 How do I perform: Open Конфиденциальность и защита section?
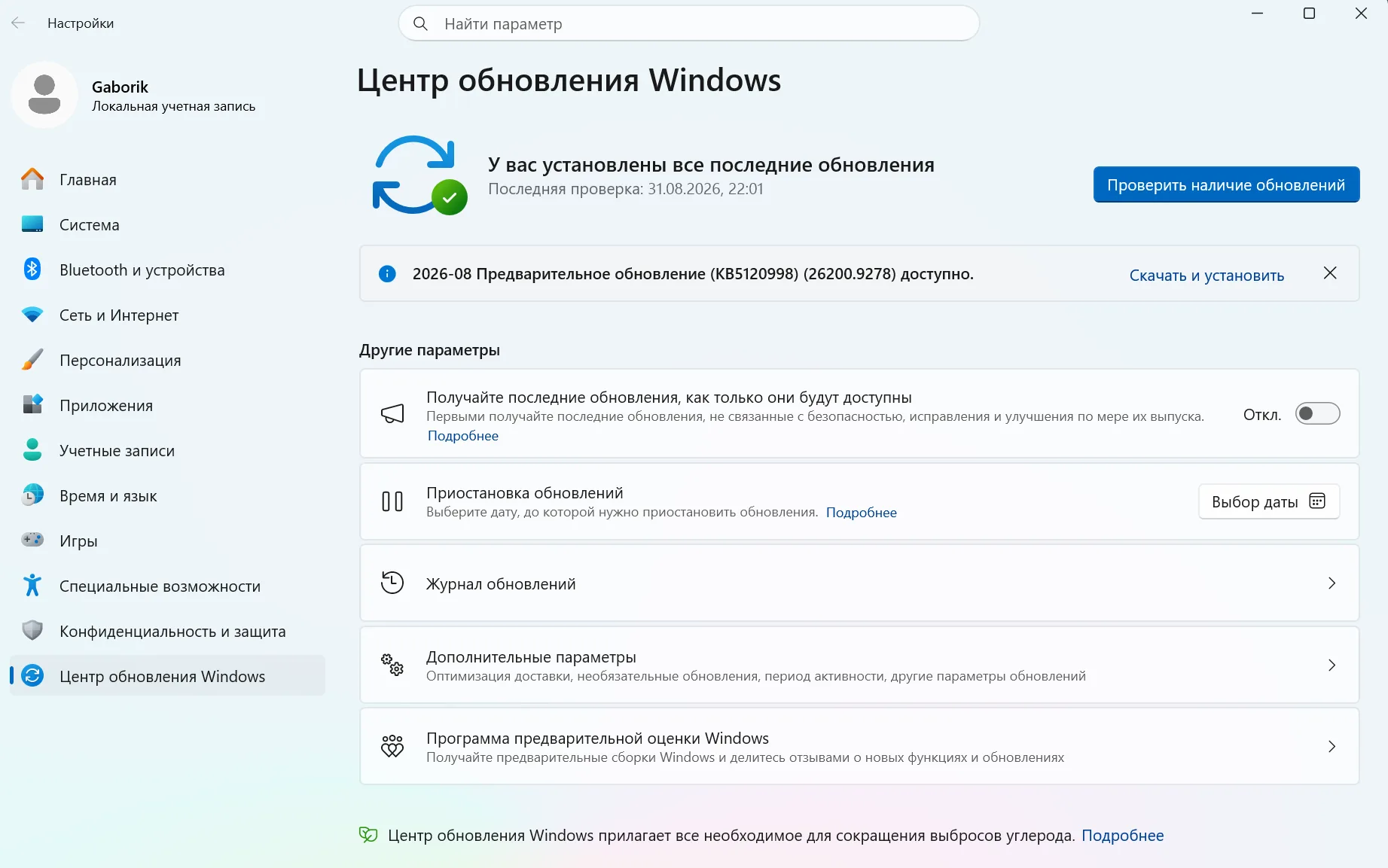[167, 631]
